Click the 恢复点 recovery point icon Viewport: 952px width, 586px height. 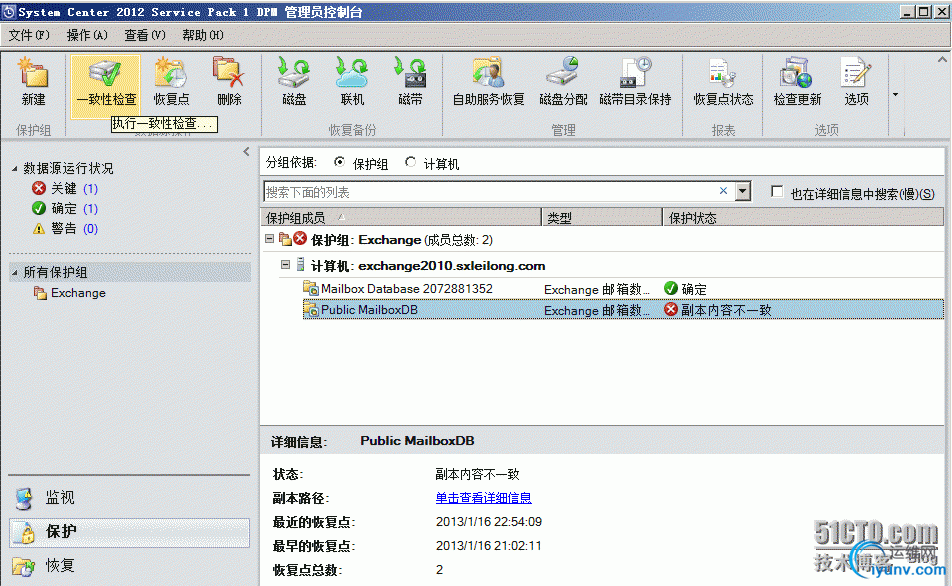click(171, 73)
